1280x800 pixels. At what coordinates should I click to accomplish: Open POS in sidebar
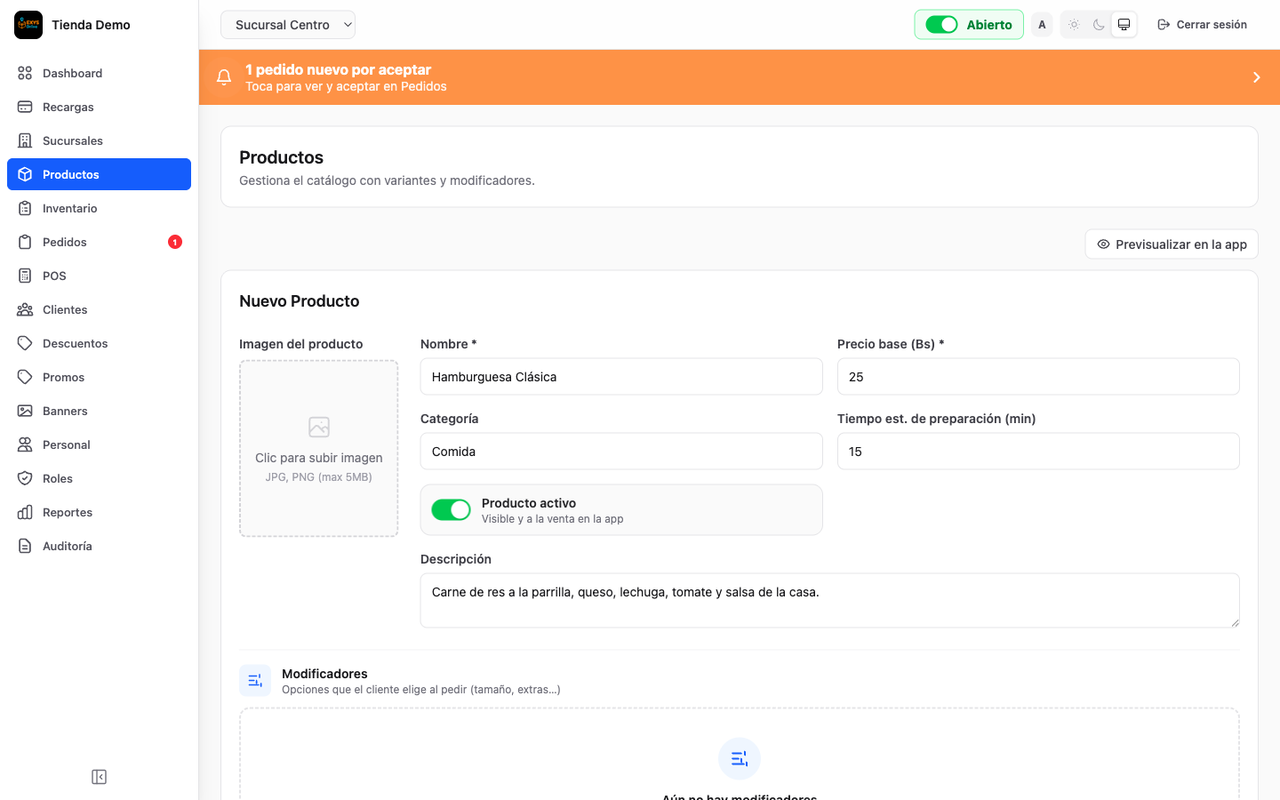[99, 276]
